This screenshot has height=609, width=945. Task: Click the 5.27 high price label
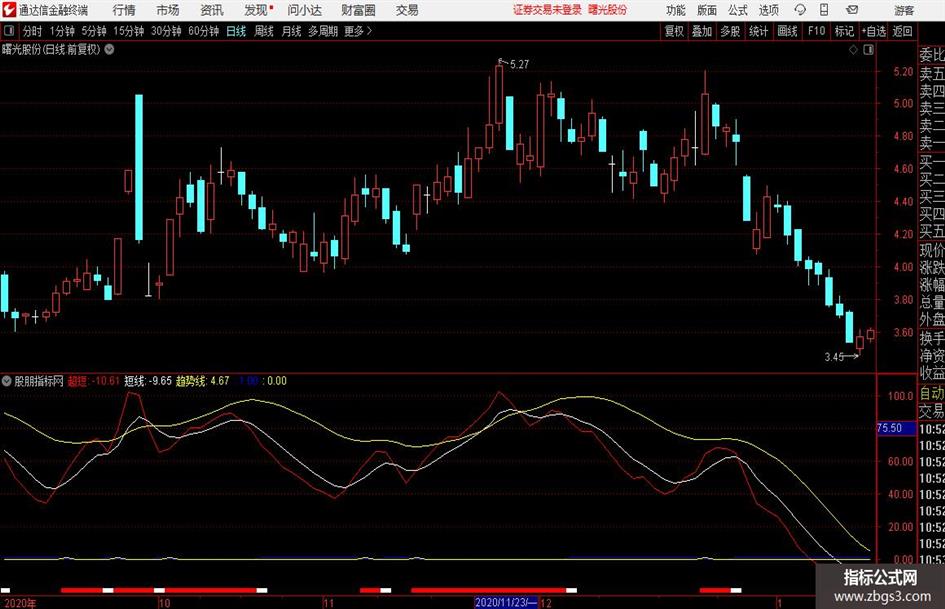[519, 64]
